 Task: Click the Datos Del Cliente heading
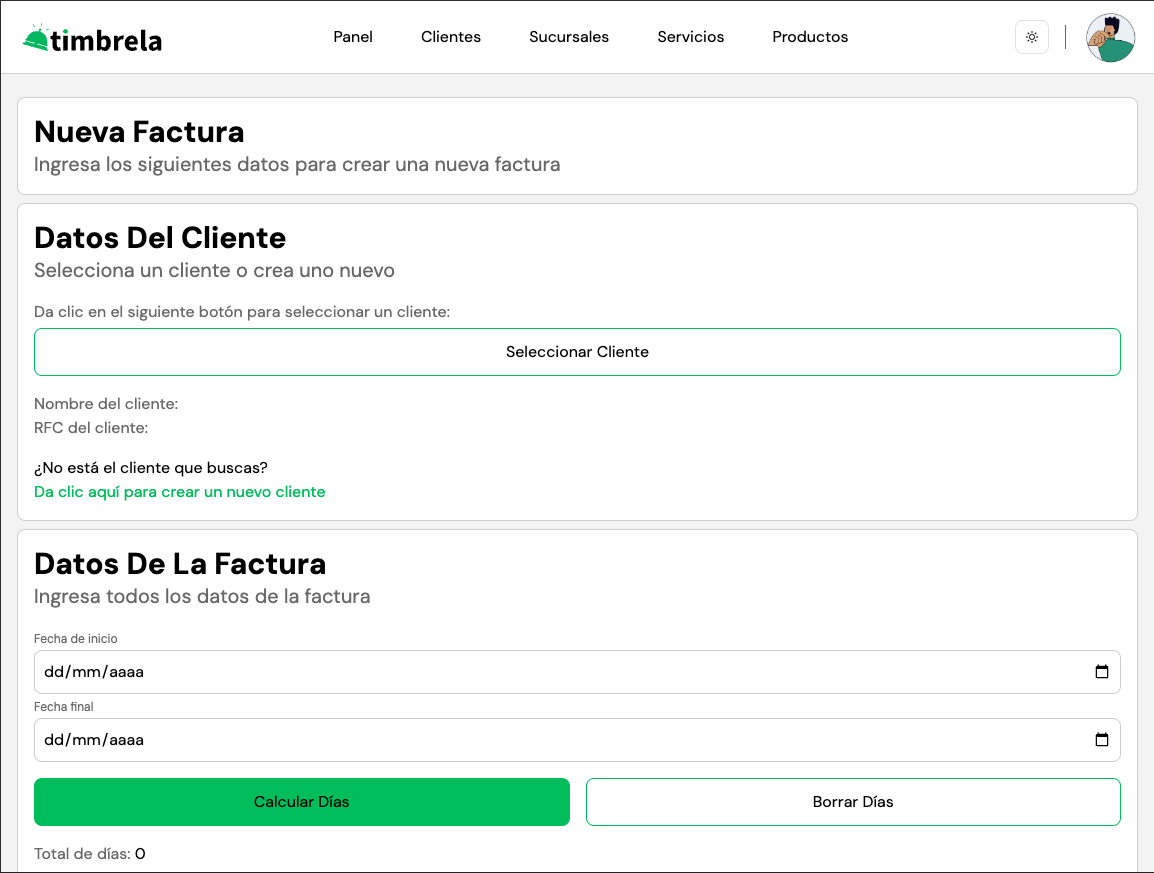tap(160, 238)
